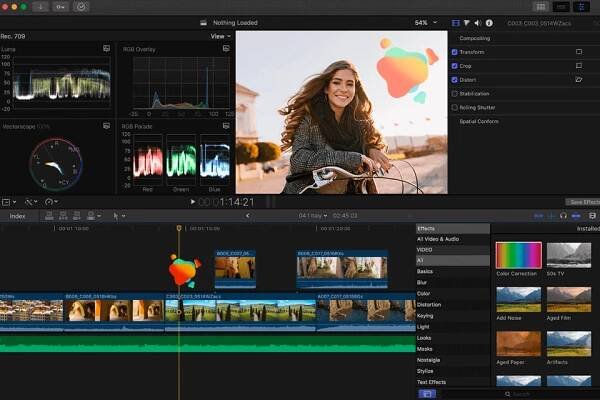The image size is (600, 400).
Task: Open the Keyword Editor key icon
Action: click(60, 7)
